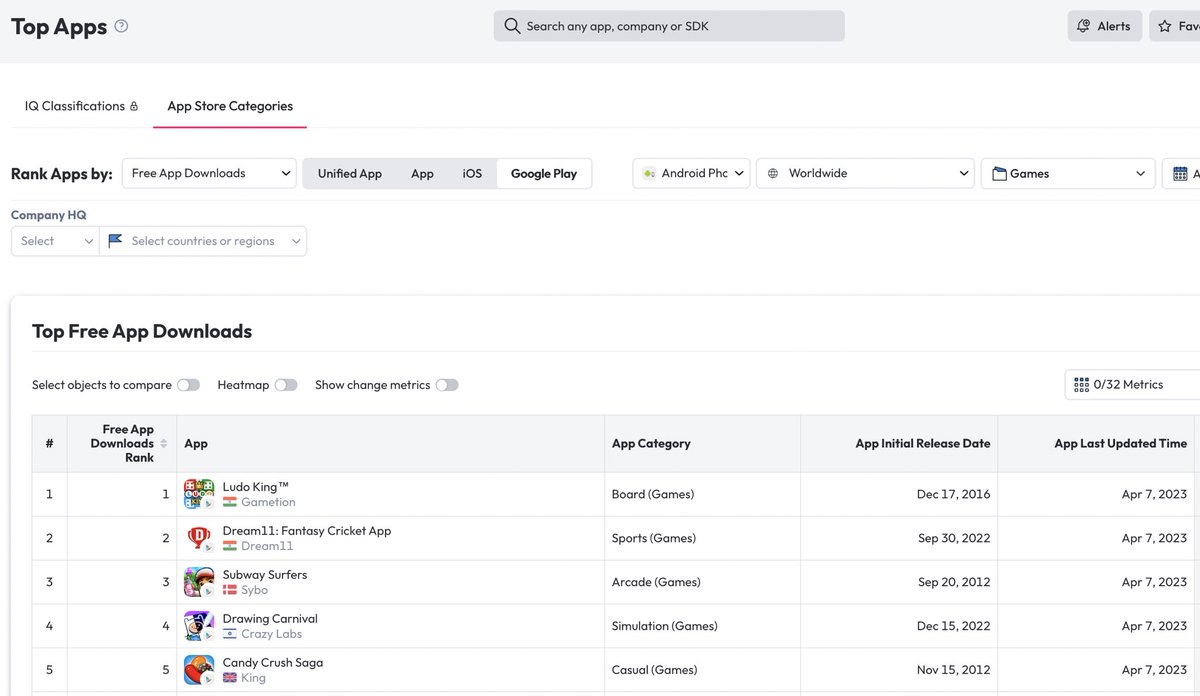
Task: Click the help icon beside Top Apps
Action: pyautogui.click(x=121, y=27)
